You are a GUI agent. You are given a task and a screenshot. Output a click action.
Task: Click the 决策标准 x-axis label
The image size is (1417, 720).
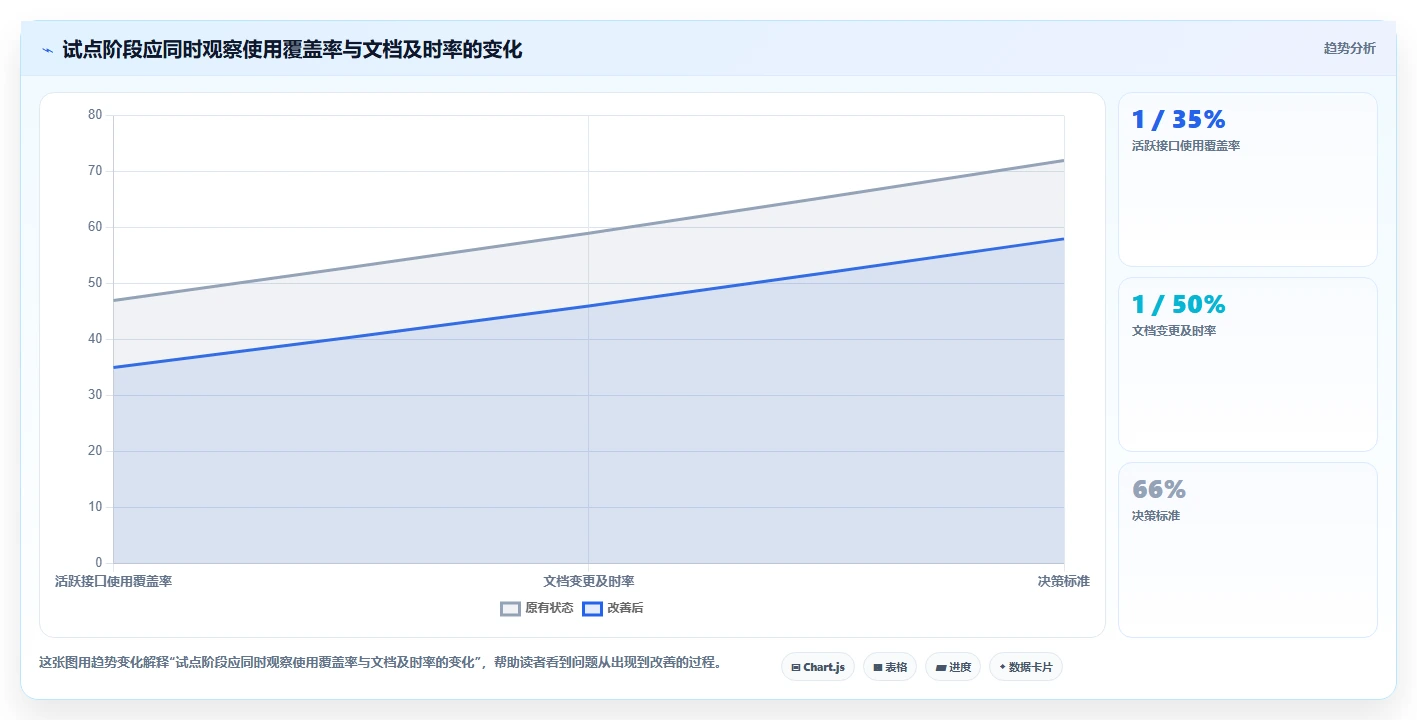point(1063,581)
